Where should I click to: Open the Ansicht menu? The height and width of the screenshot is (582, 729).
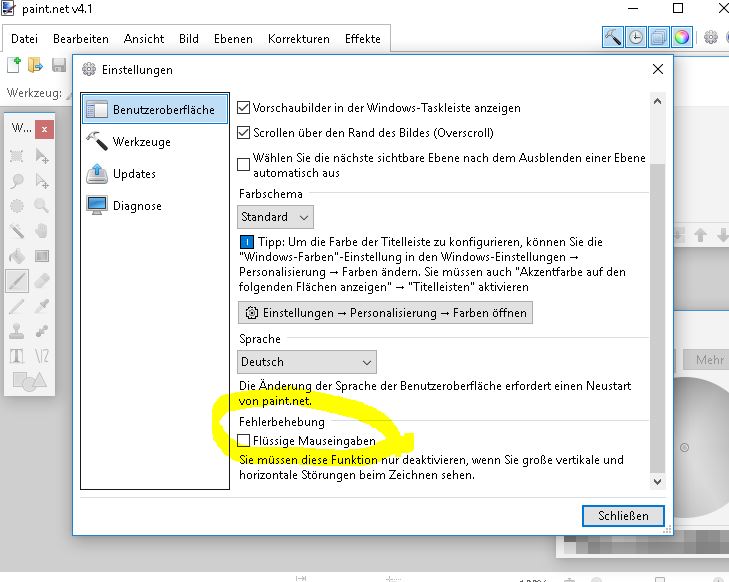[144, 39]
